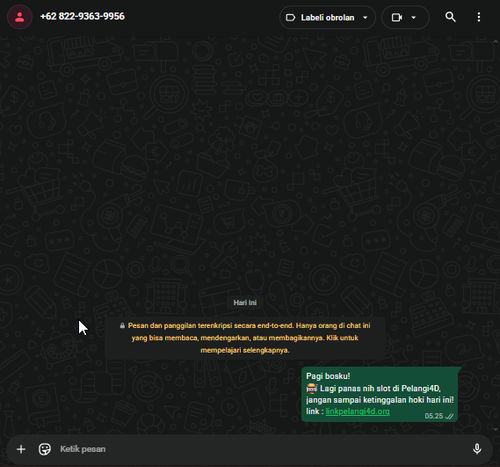Click the lock icon in encryption notice
Image resolution: width=500 pixels, height=467 pixels.
(x=122, y=326)
